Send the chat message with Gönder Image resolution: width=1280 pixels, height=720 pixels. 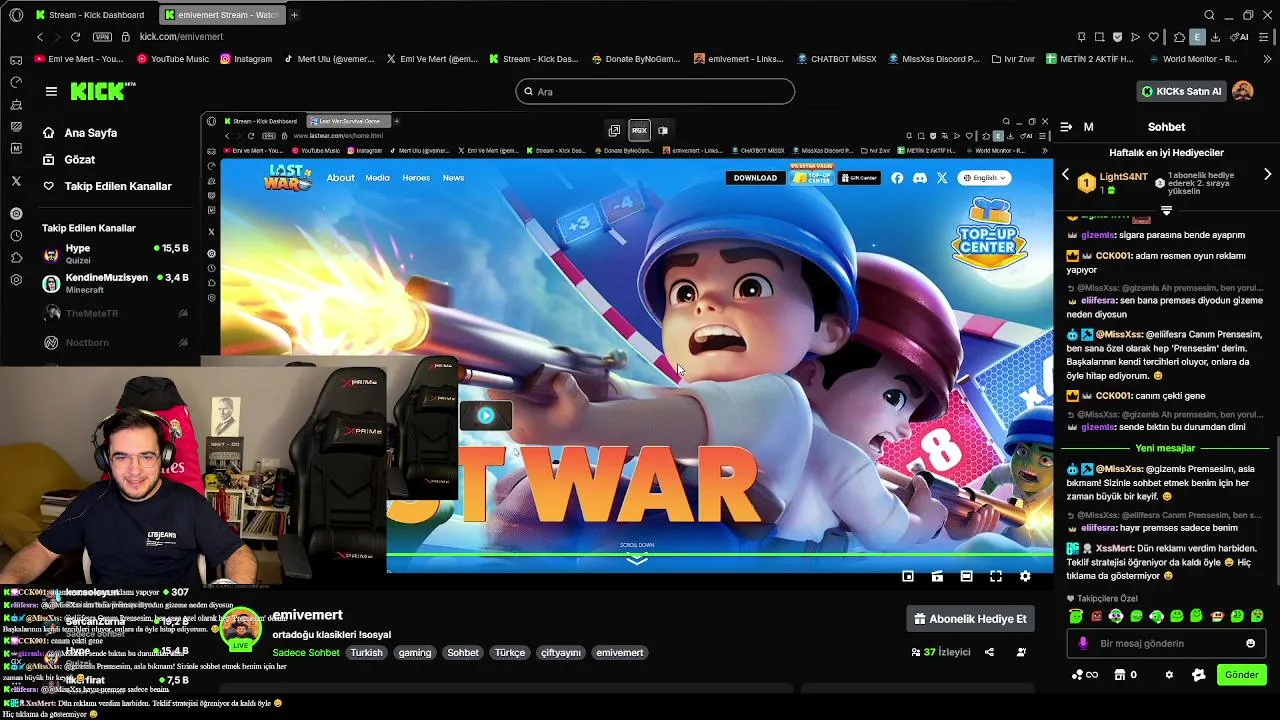[1242, 675]
